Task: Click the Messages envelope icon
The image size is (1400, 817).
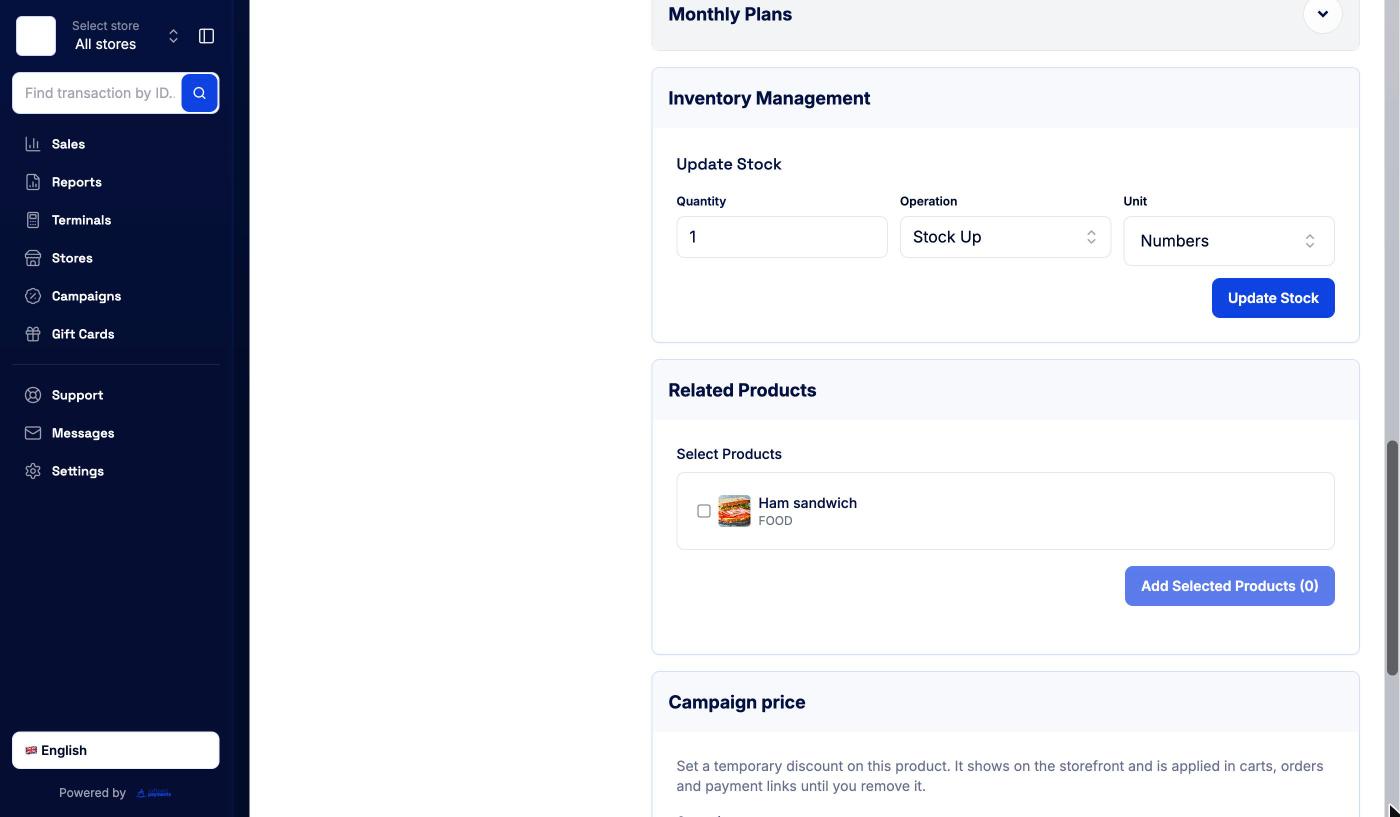Action: pos(33,433)
